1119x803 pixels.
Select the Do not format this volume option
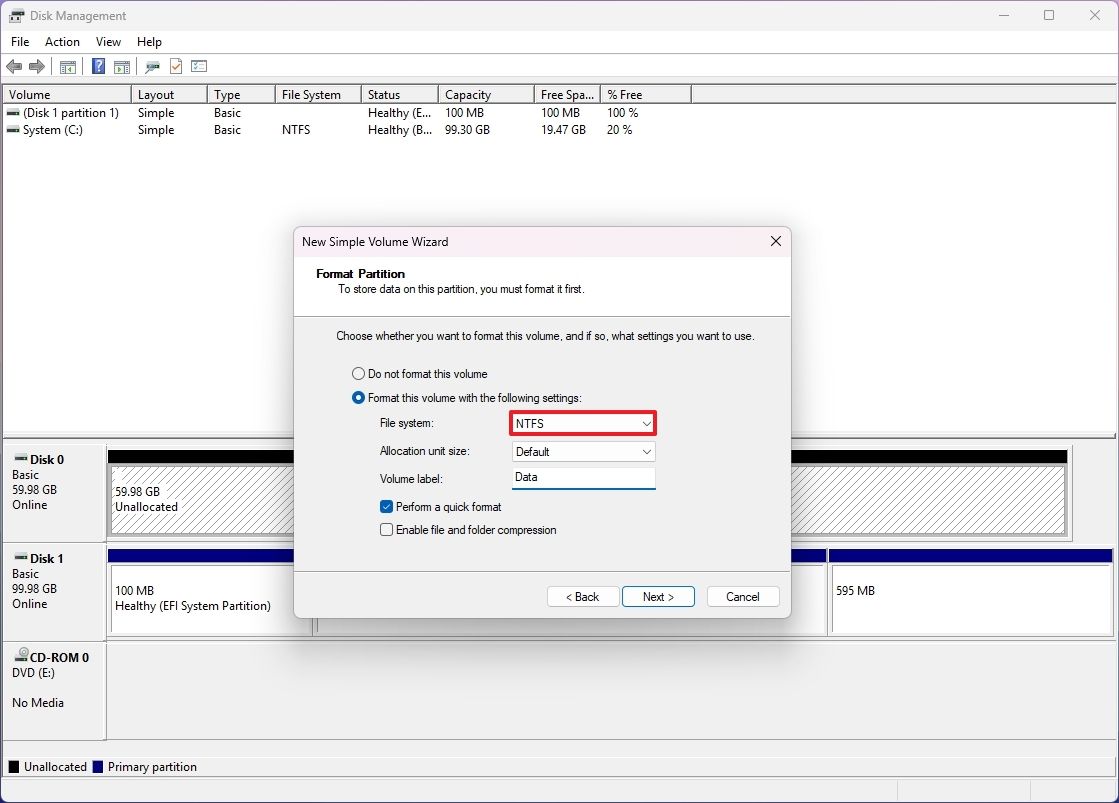point(358,373)
